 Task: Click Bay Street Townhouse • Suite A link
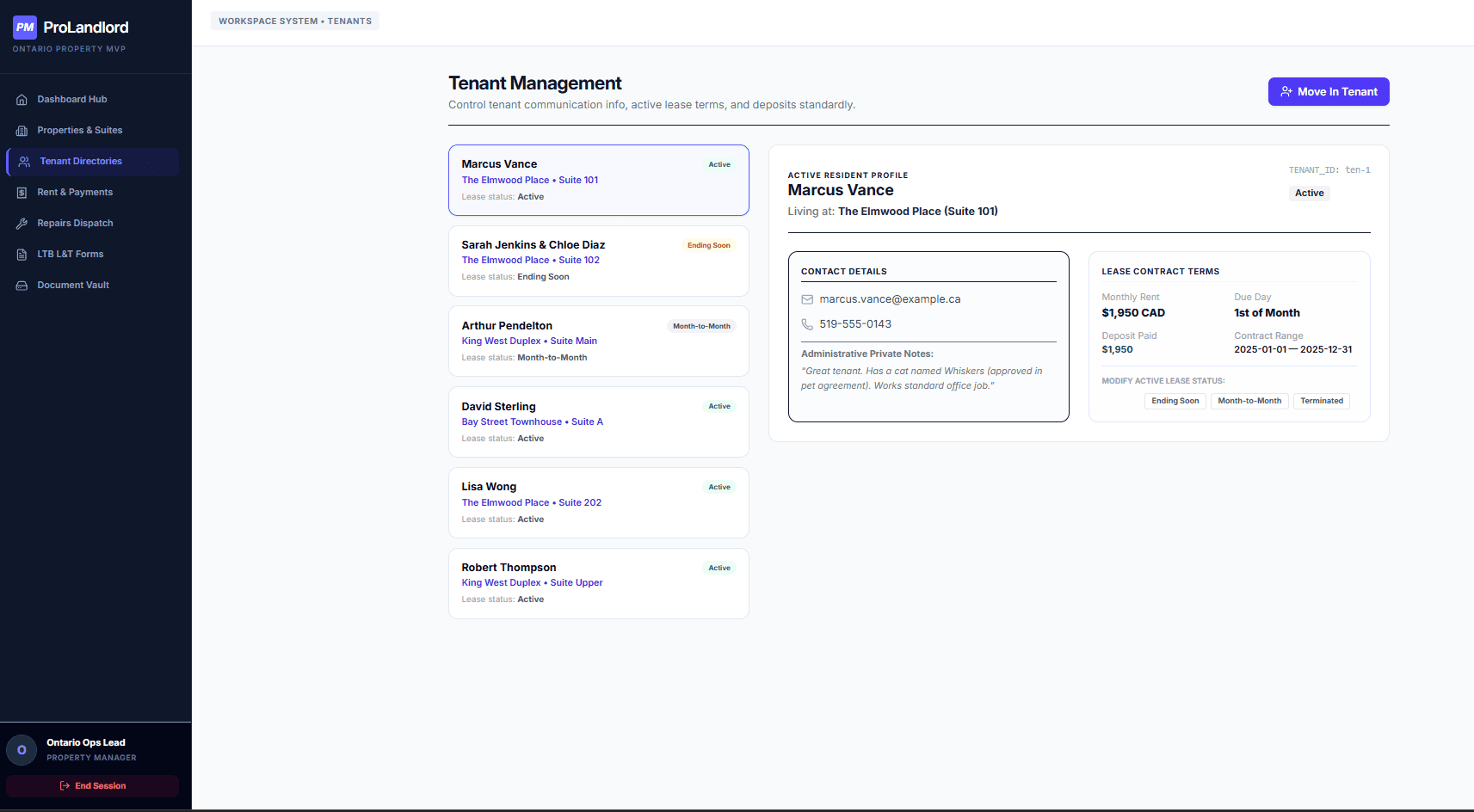click(x=533, y=422)
